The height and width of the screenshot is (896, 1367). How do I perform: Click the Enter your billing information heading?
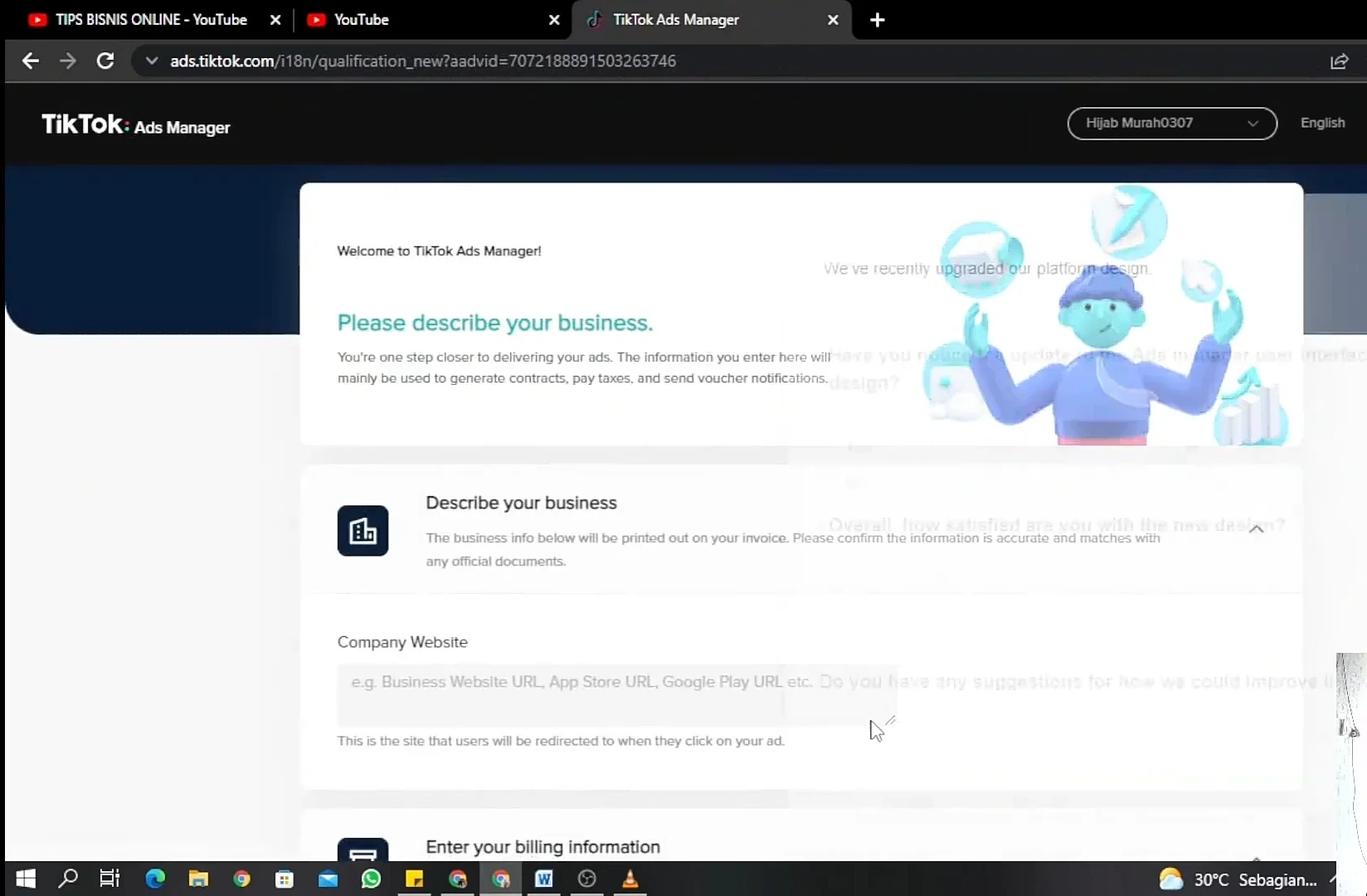coord(542,847)
